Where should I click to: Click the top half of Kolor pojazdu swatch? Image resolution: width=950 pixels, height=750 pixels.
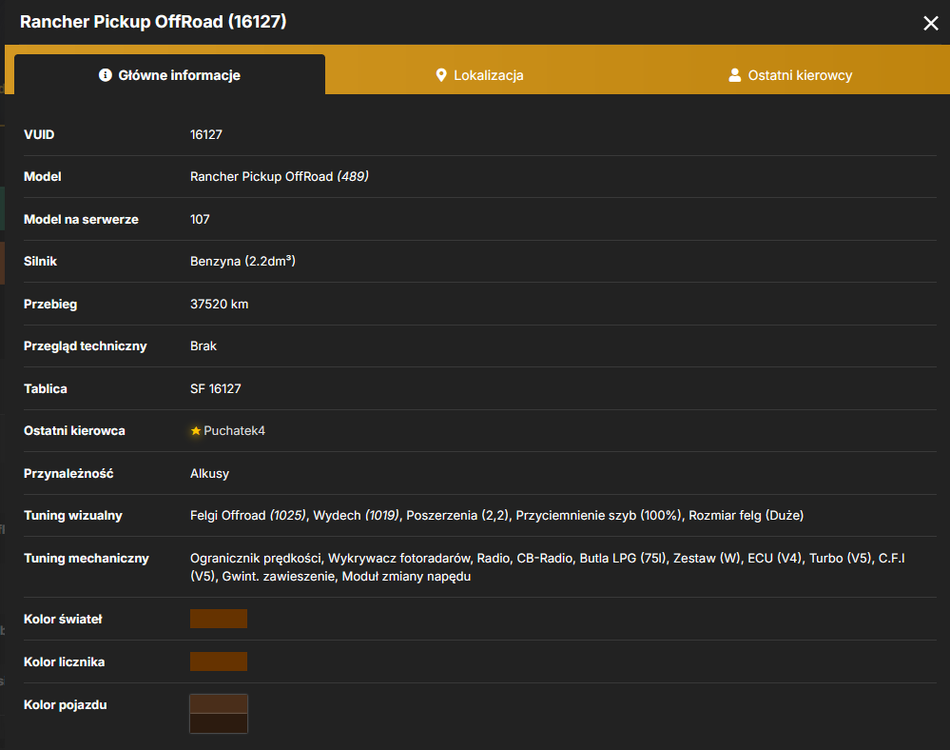pyautogui.click(x=219, y=704)
